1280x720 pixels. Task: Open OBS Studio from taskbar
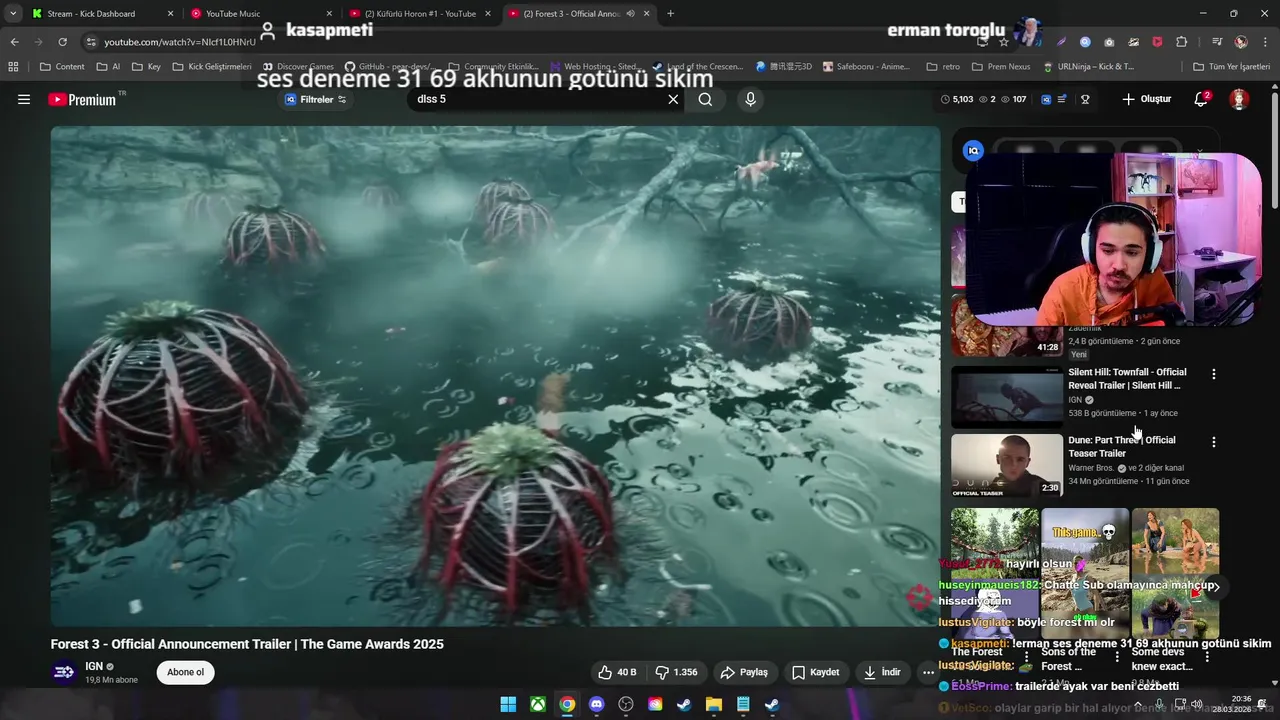626,704
